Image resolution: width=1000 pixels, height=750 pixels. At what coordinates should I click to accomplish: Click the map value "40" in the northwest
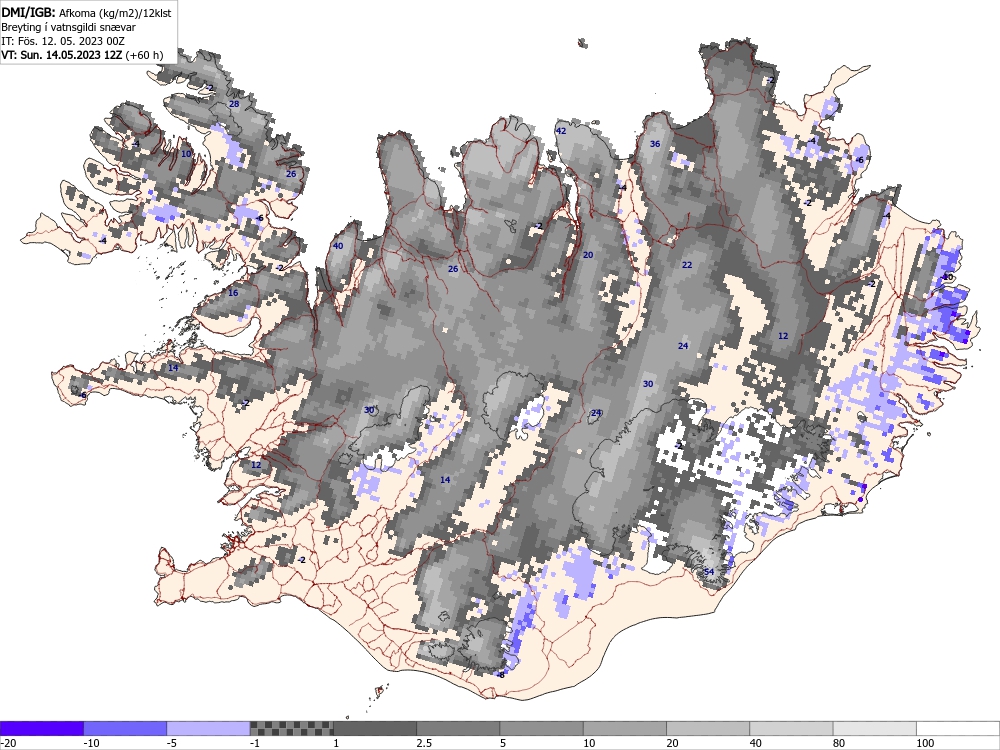[338, 246]
